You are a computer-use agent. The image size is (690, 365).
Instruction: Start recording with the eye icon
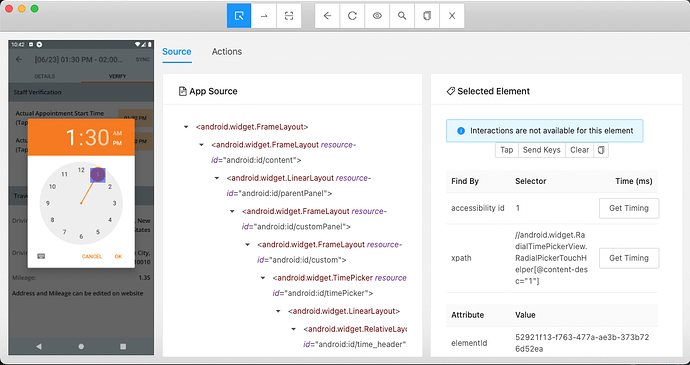377,16
